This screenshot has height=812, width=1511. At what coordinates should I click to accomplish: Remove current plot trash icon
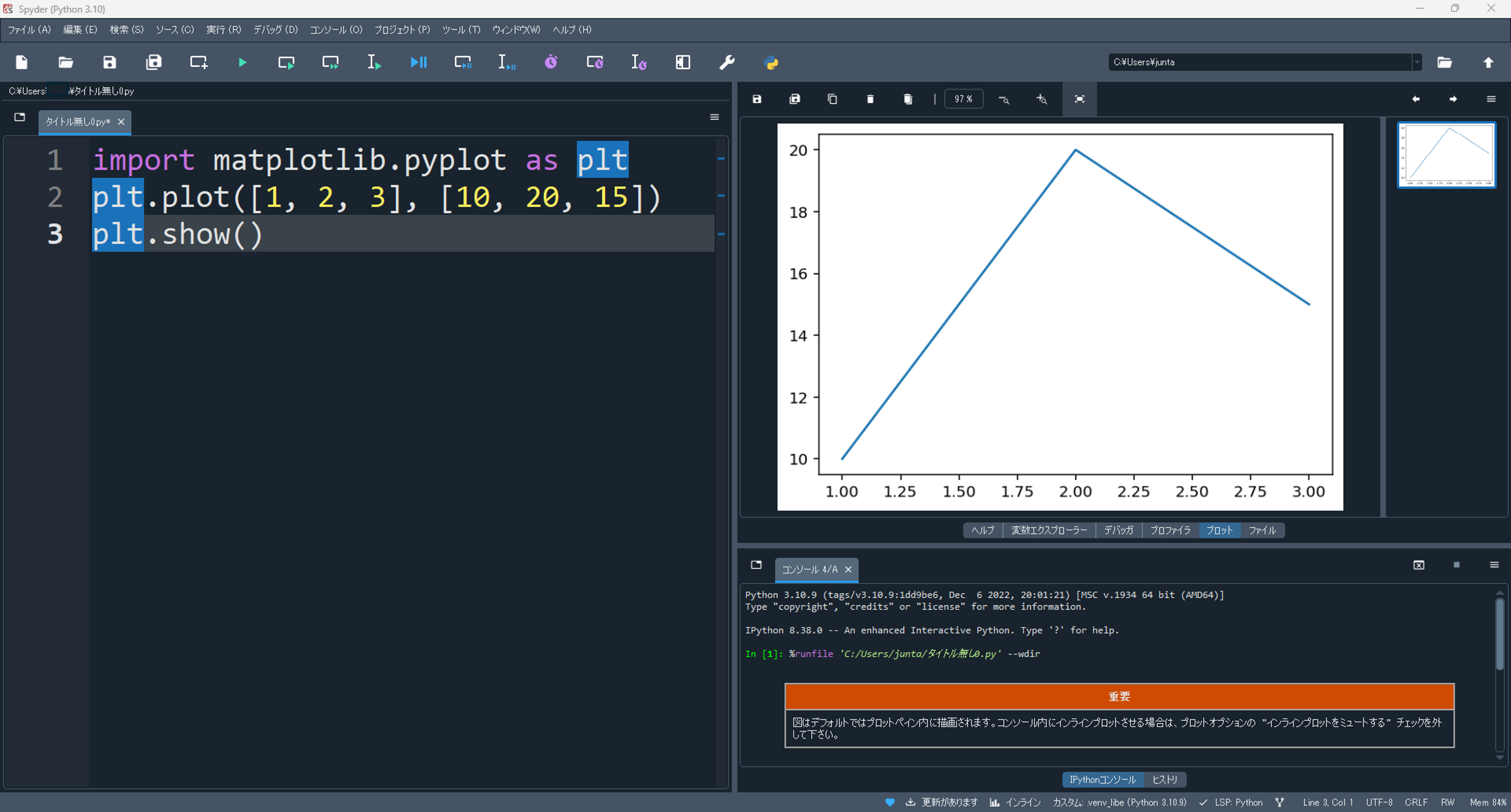870,99
